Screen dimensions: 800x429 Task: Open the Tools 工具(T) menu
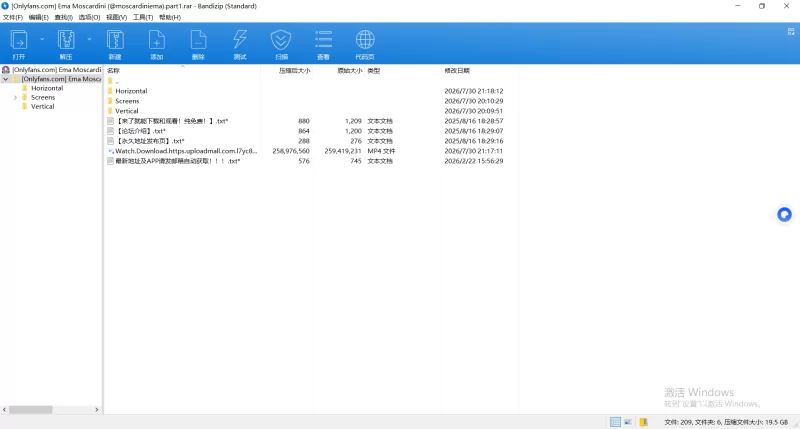(143, 17)
